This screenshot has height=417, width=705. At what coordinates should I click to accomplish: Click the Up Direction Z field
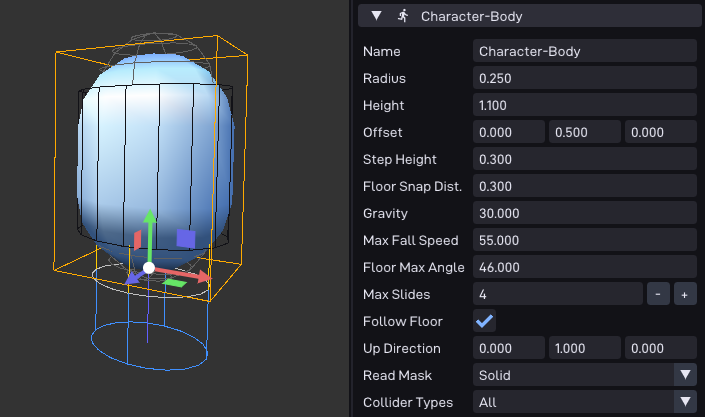[x=660, y=348]
